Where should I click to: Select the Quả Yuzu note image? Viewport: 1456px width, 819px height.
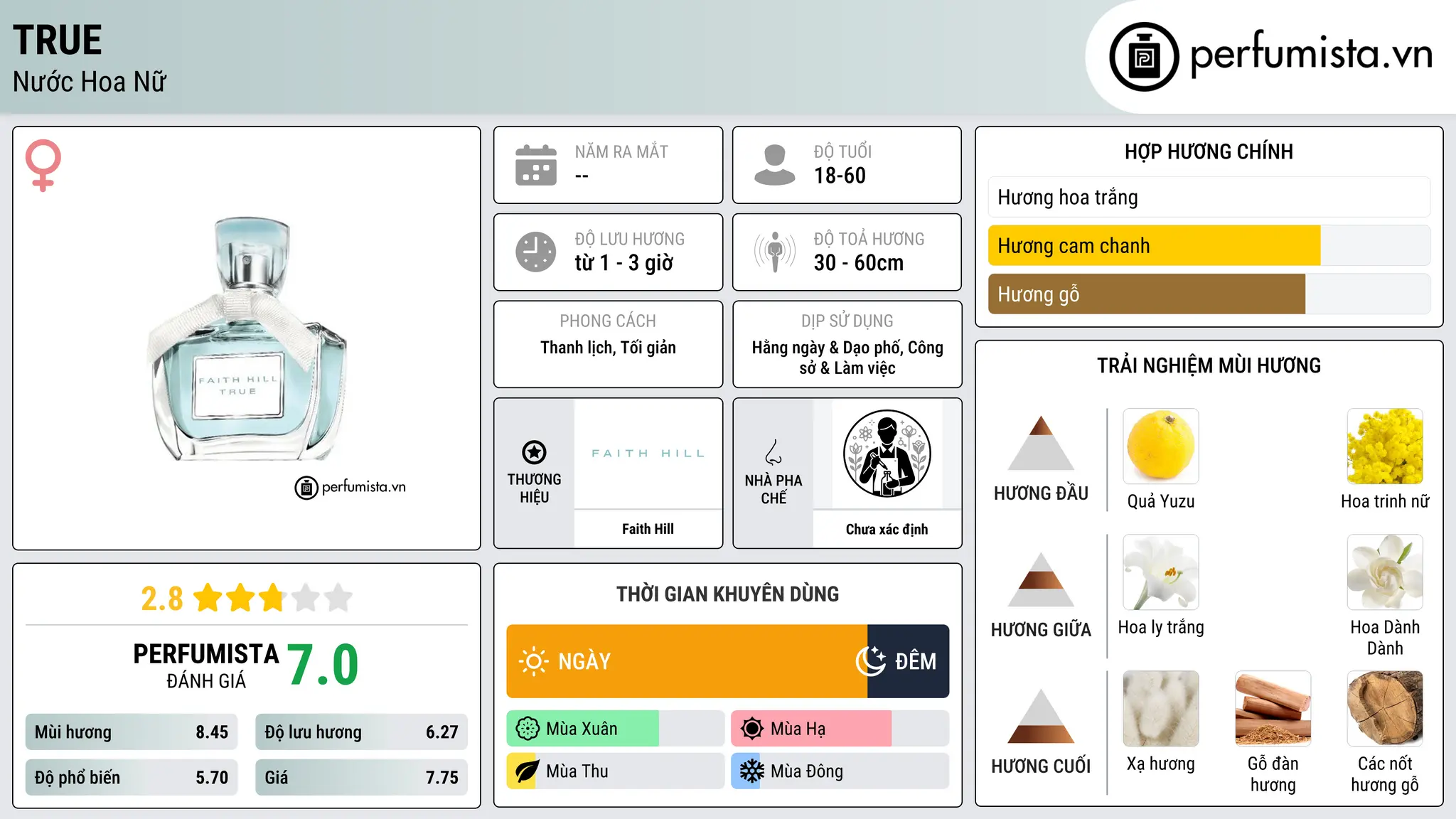pos(1161,446)
